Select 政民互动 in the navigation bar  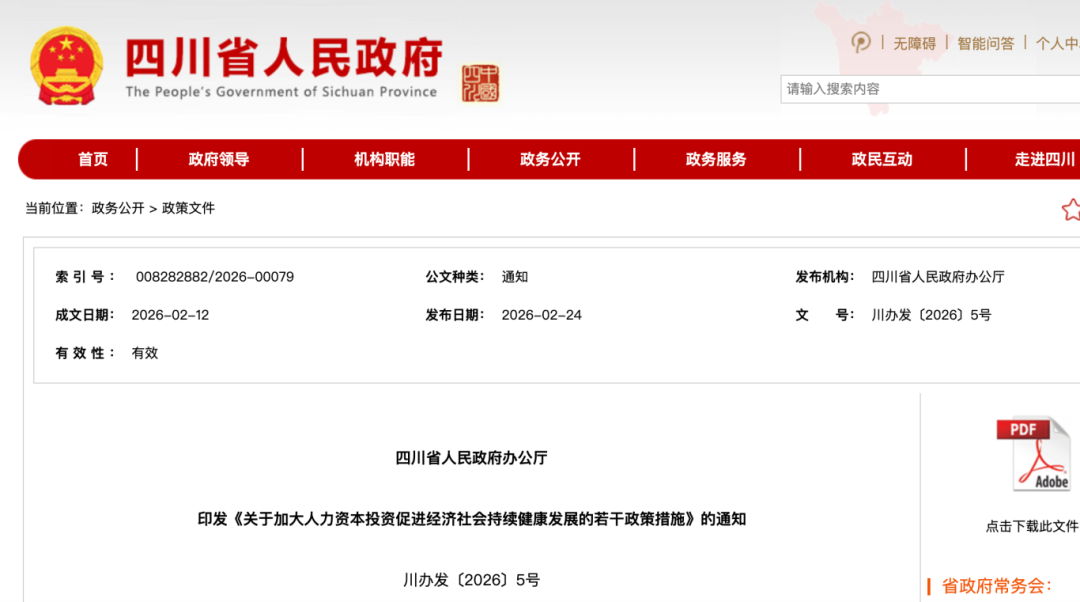click(882, 159)
